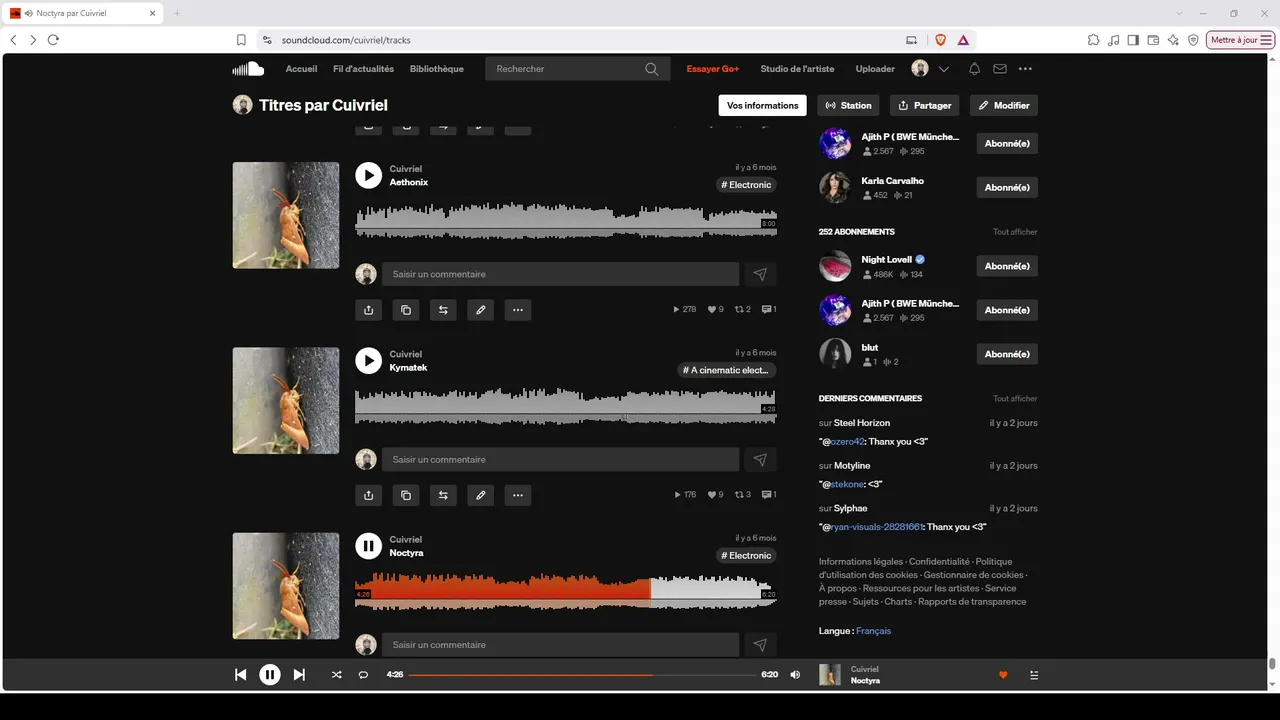Open Bibliothèque
Image resolution: width=1280 pixels, height=720 pixels.
pos(437,69)
